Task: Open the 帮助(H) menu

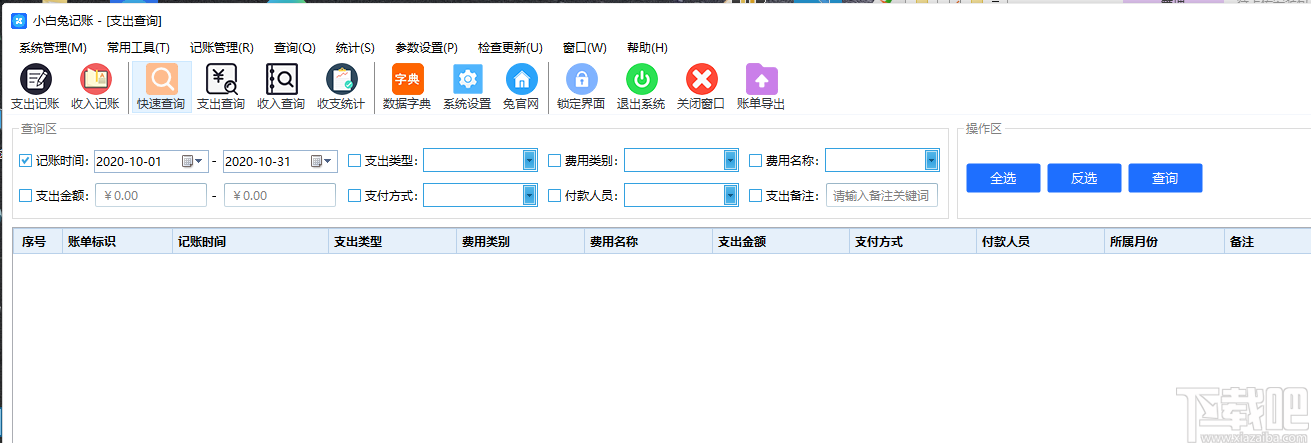Action: click(x=647, y=48)
